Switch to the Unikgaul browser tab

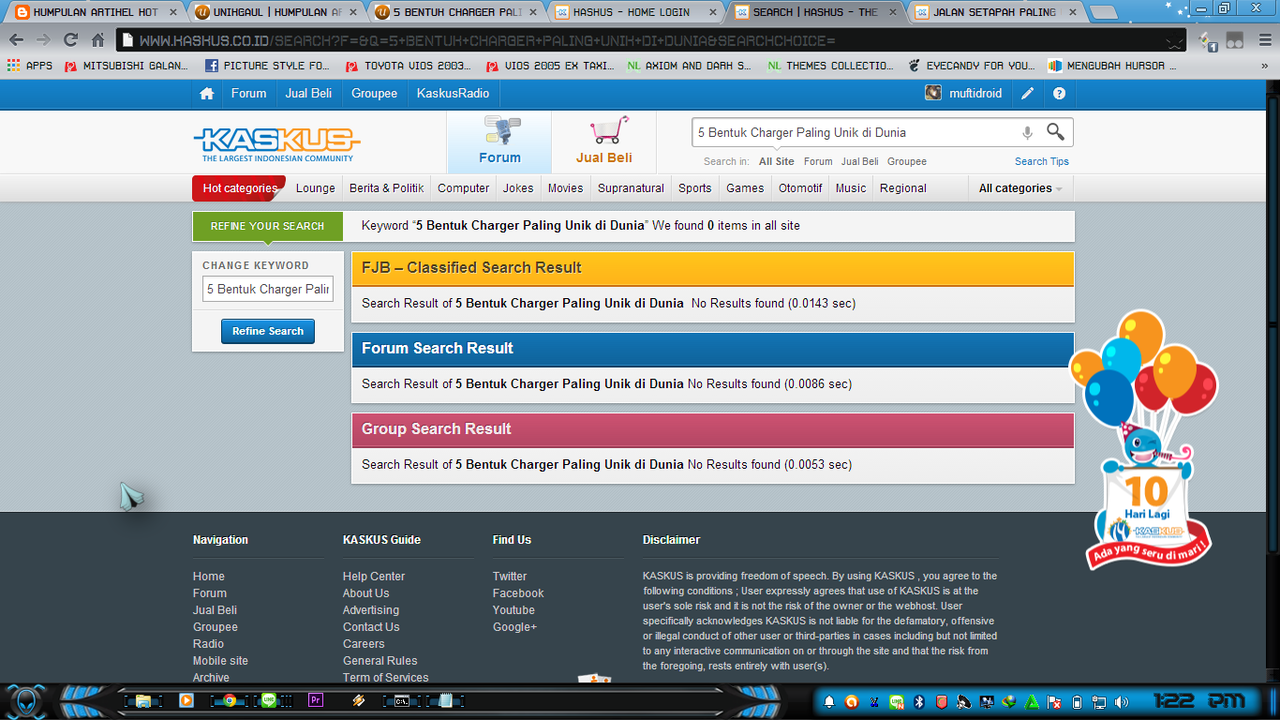(276, 13)
